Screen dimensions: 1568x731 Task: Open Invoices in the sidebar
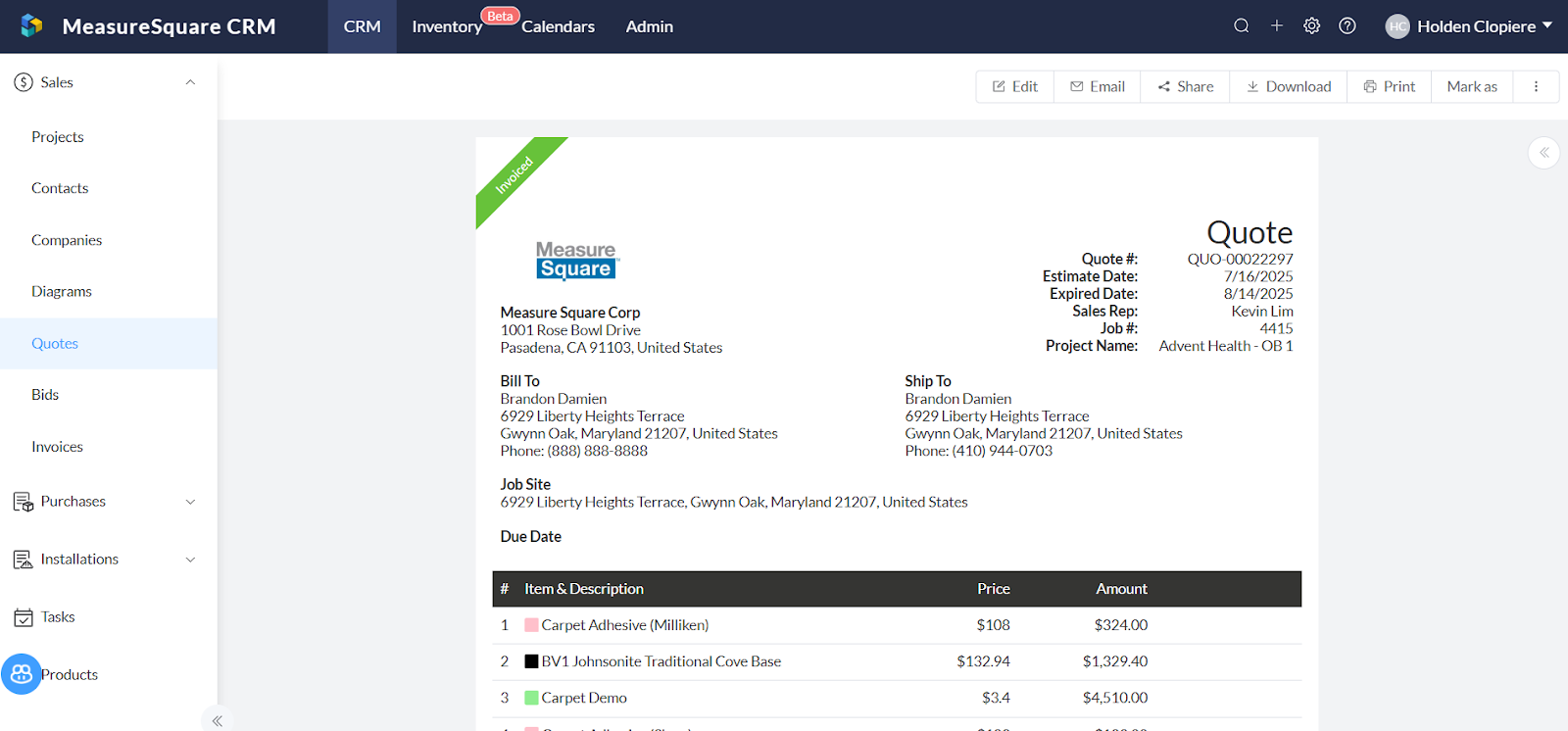57,447
